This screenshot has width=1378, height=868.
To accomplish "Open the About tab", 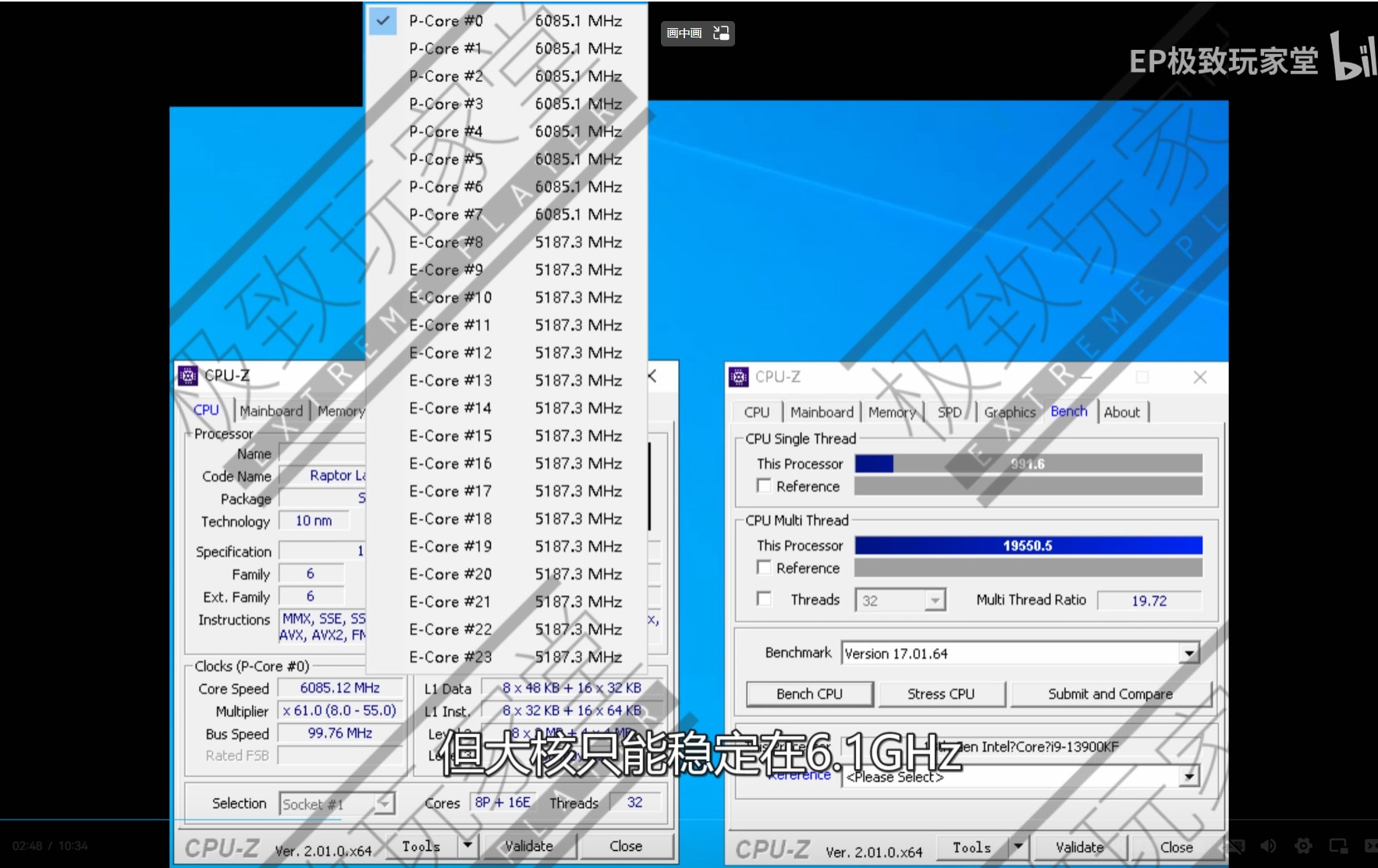I will coord(1121,413).
